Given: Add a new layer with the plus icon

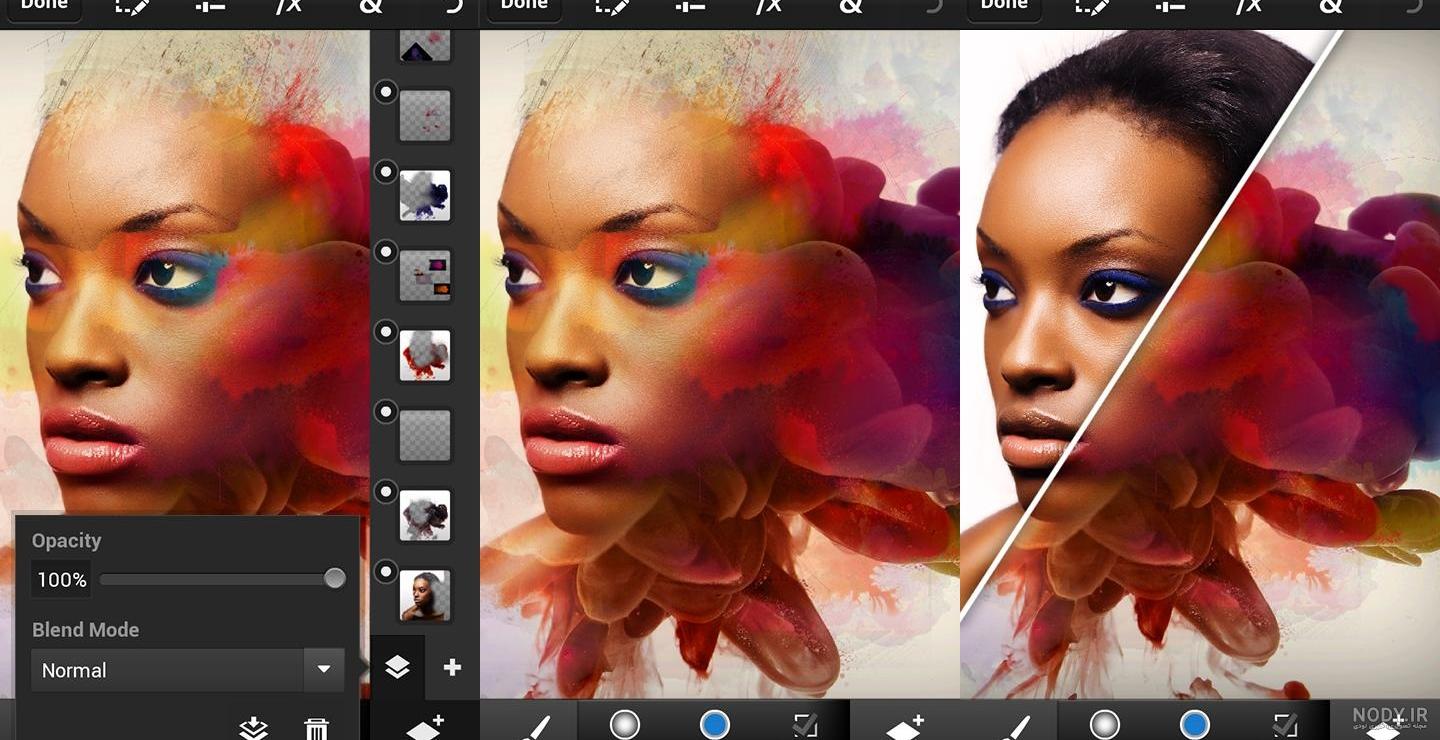Looking at the screenshot, I should (x=452, y=667).
